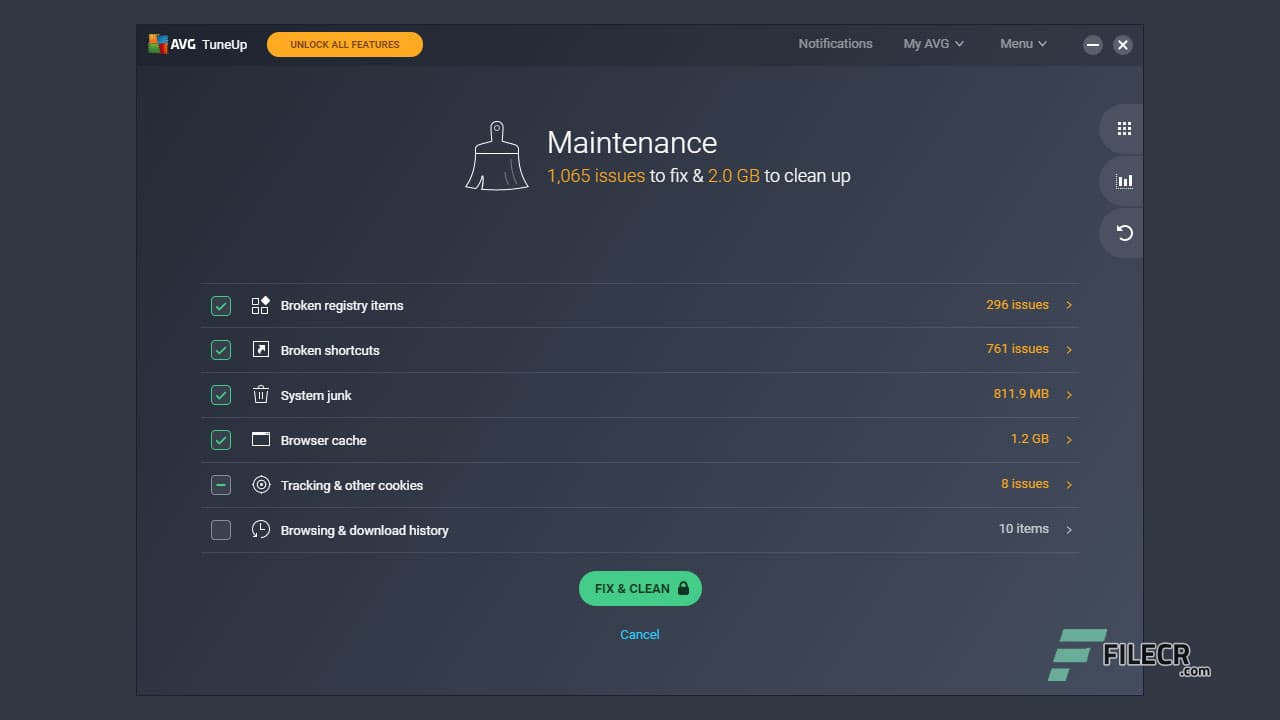Open the statistics chart icon in right sidebar

pos(1123,181)
